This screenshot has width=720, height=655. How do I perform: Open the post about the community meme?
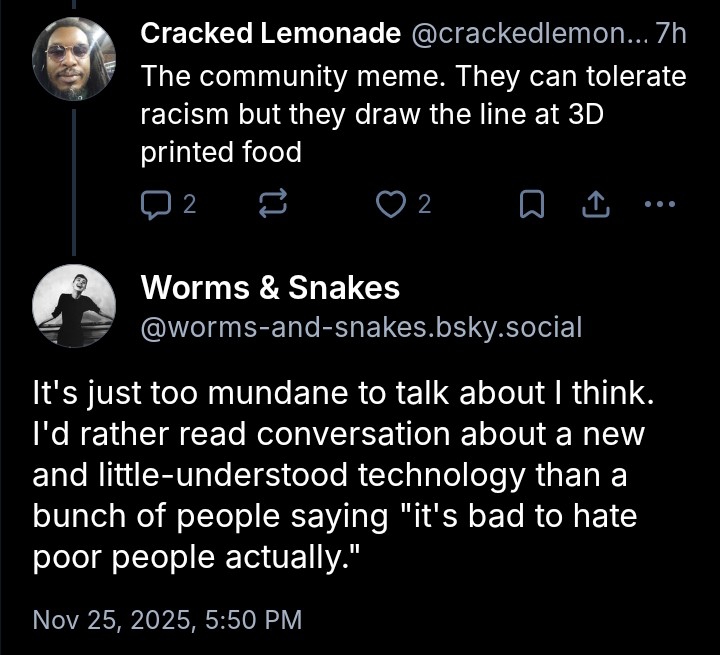[412, 114]
